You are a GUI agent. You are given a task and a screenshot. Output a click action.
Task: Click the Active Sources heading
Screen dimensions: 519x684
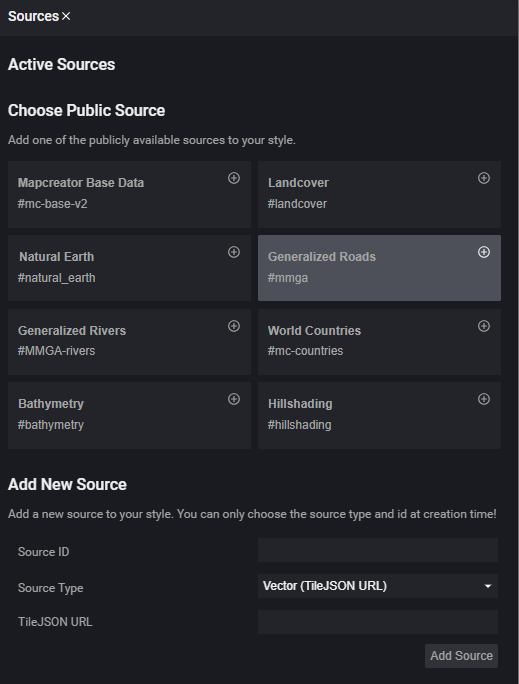coord(61,65)
